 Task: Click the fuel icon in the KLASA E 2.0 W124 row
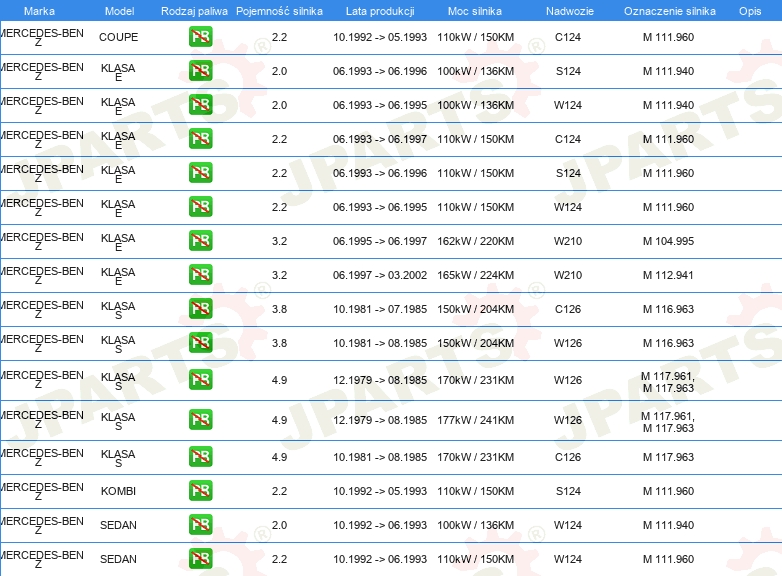pos(200,105)
